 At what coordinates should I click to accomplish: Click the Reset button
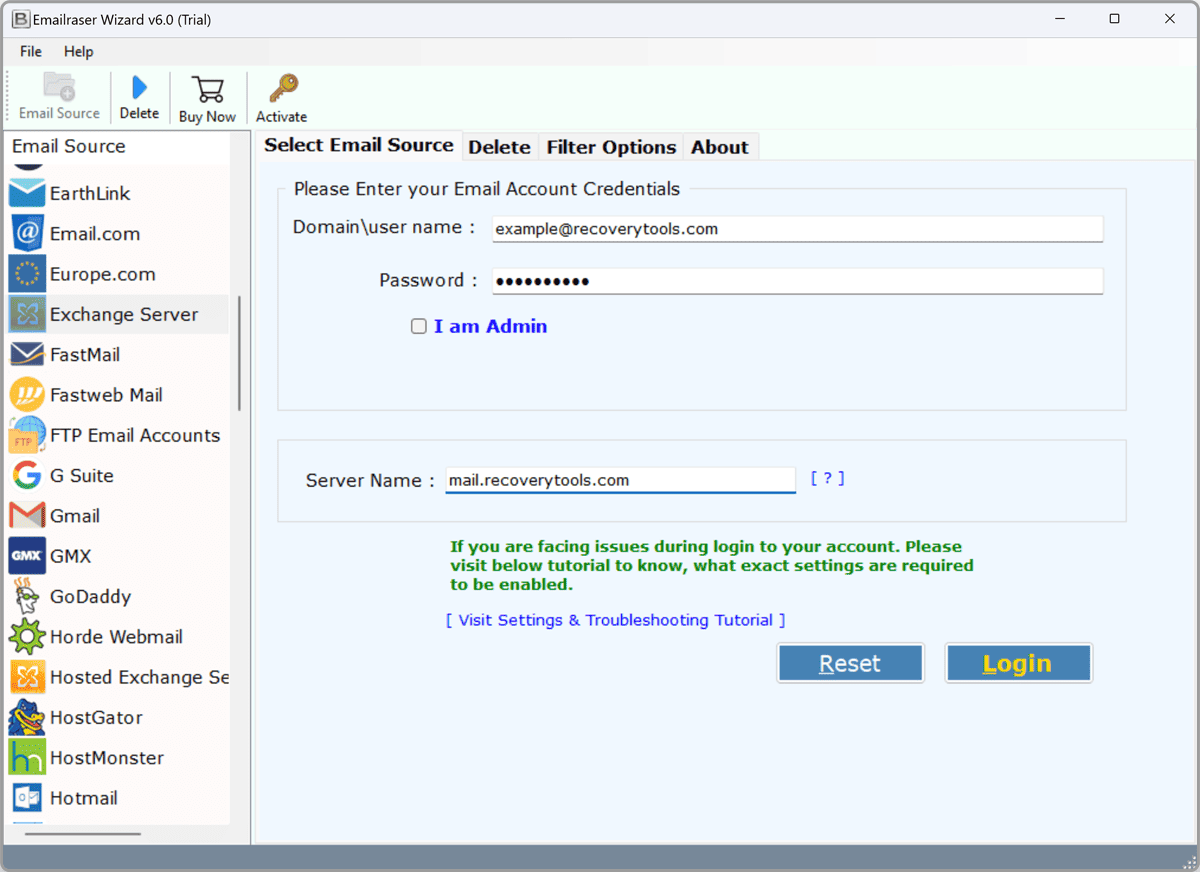click(850, 663)
